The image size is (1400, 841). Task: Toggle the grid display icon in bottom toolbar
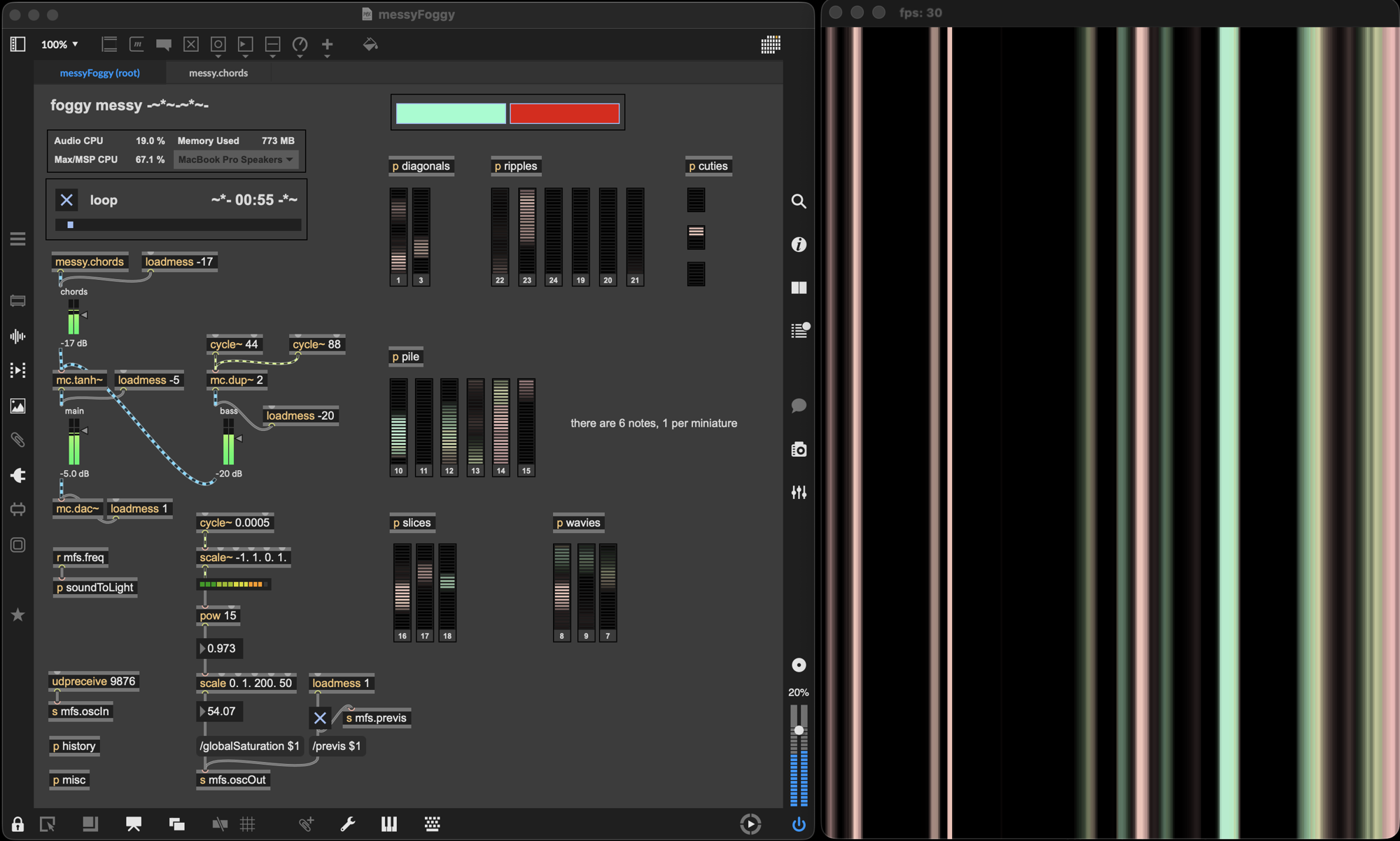coord(248,824)
